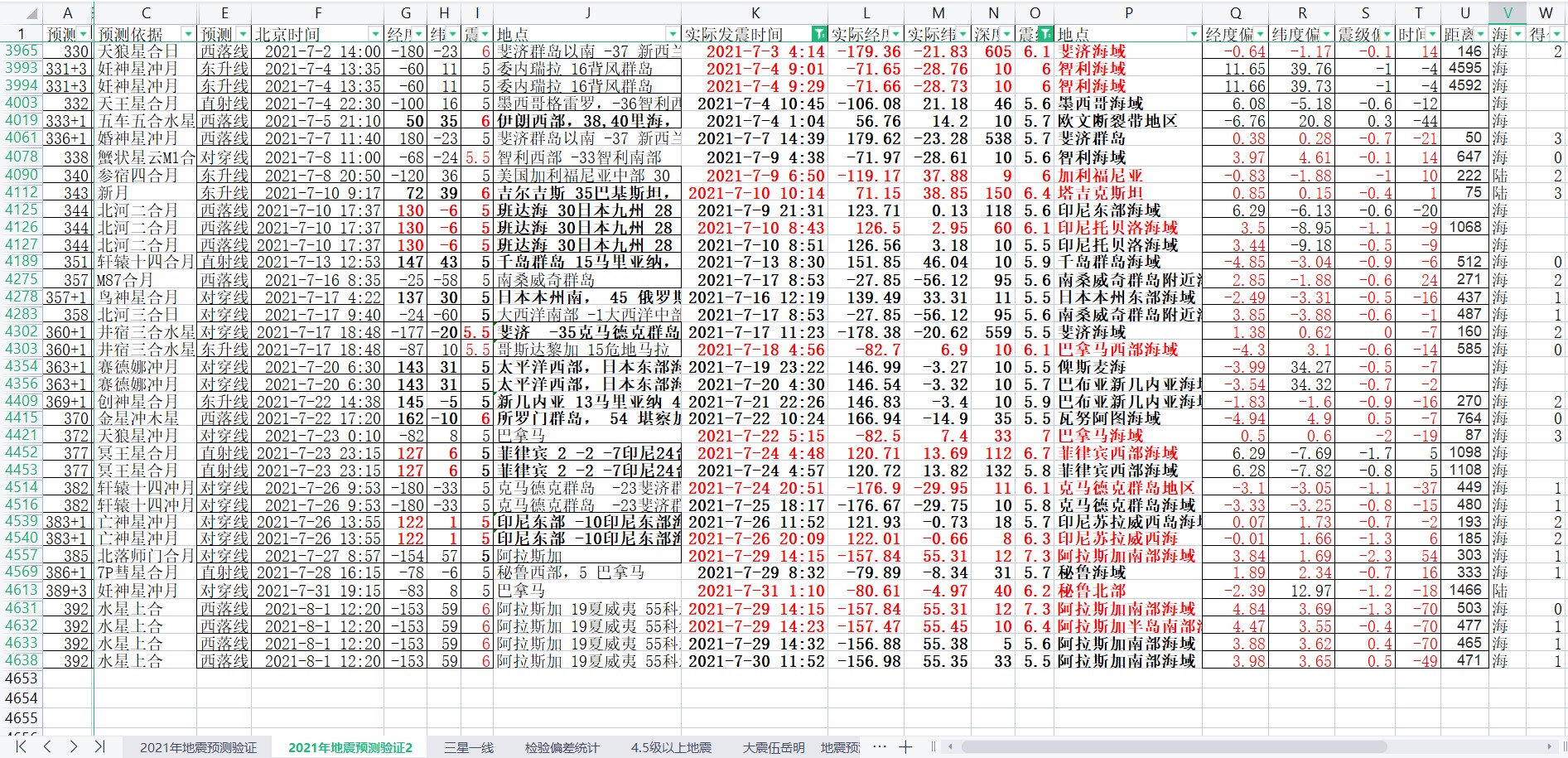Image resolution: width=1568 pixels, height=758 pixels.
Task: Click the cell reading 北落师门合月
Action: [146, 555]
